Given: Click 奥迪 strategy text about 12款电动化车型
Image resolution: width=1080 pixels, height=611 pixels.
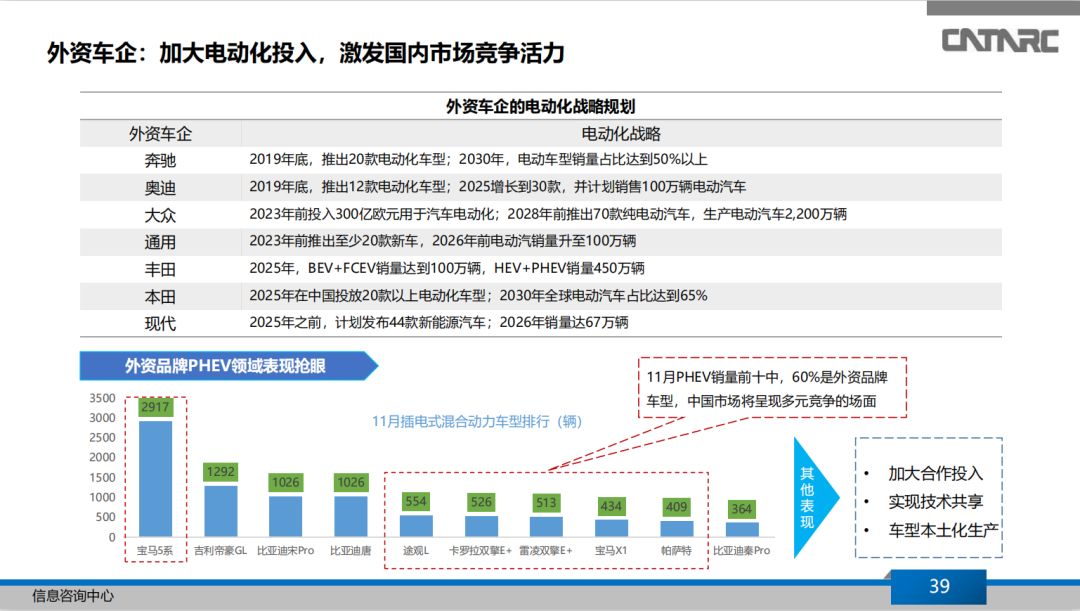Looking at the screenshot, I should pyautogui.click(x=497, y=187).
